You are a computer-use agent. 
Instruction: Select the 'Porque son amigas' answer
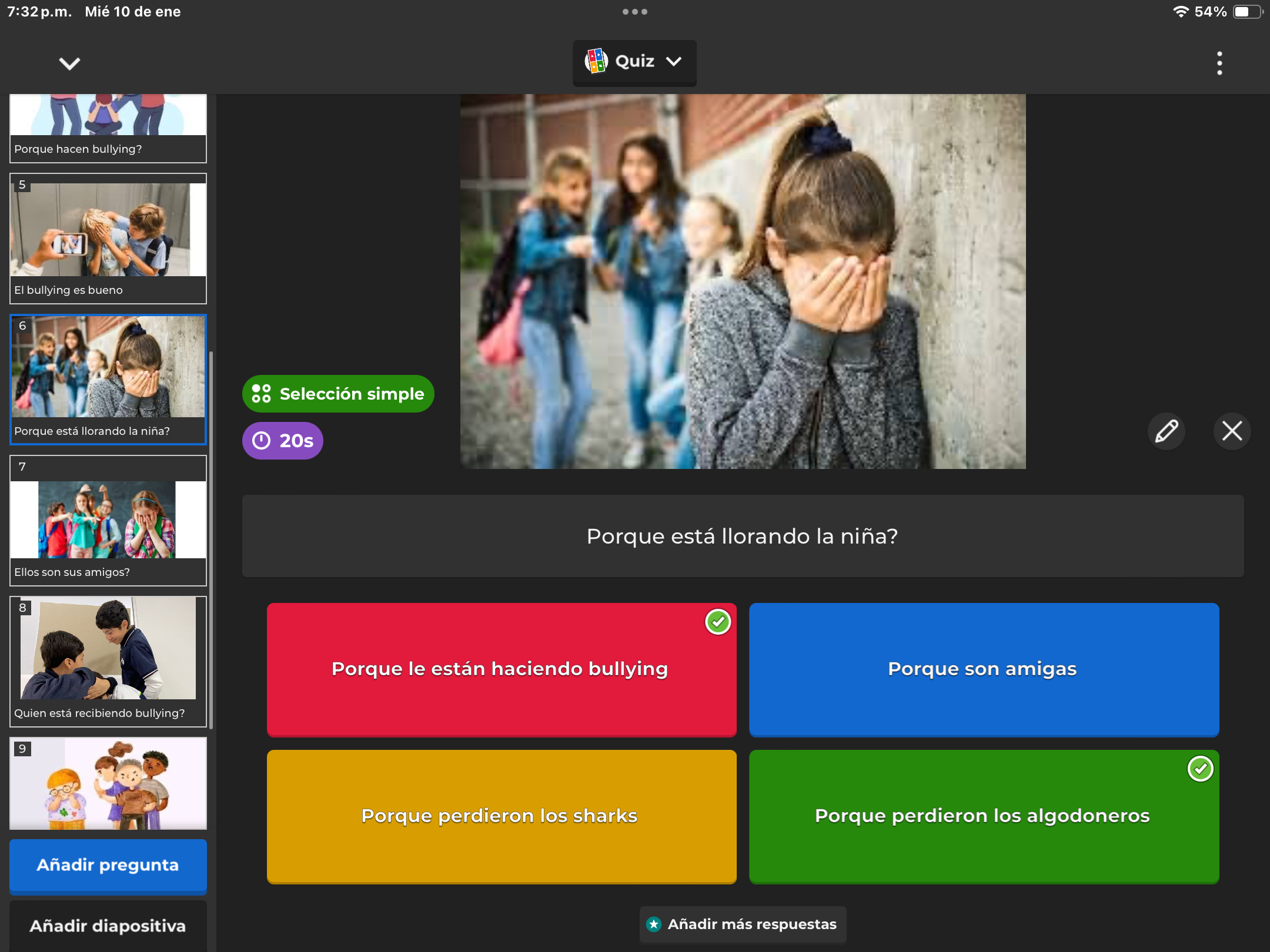click(983, 669)
